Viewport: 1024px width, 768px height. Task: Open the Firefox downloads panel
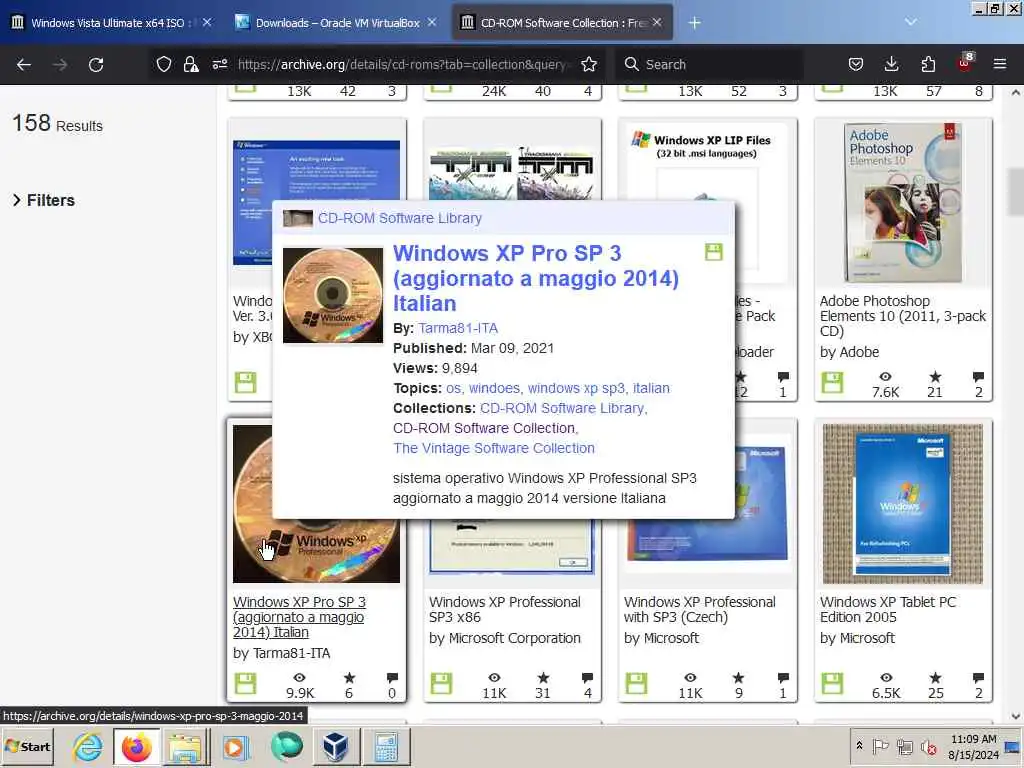[x=891, y=64]
